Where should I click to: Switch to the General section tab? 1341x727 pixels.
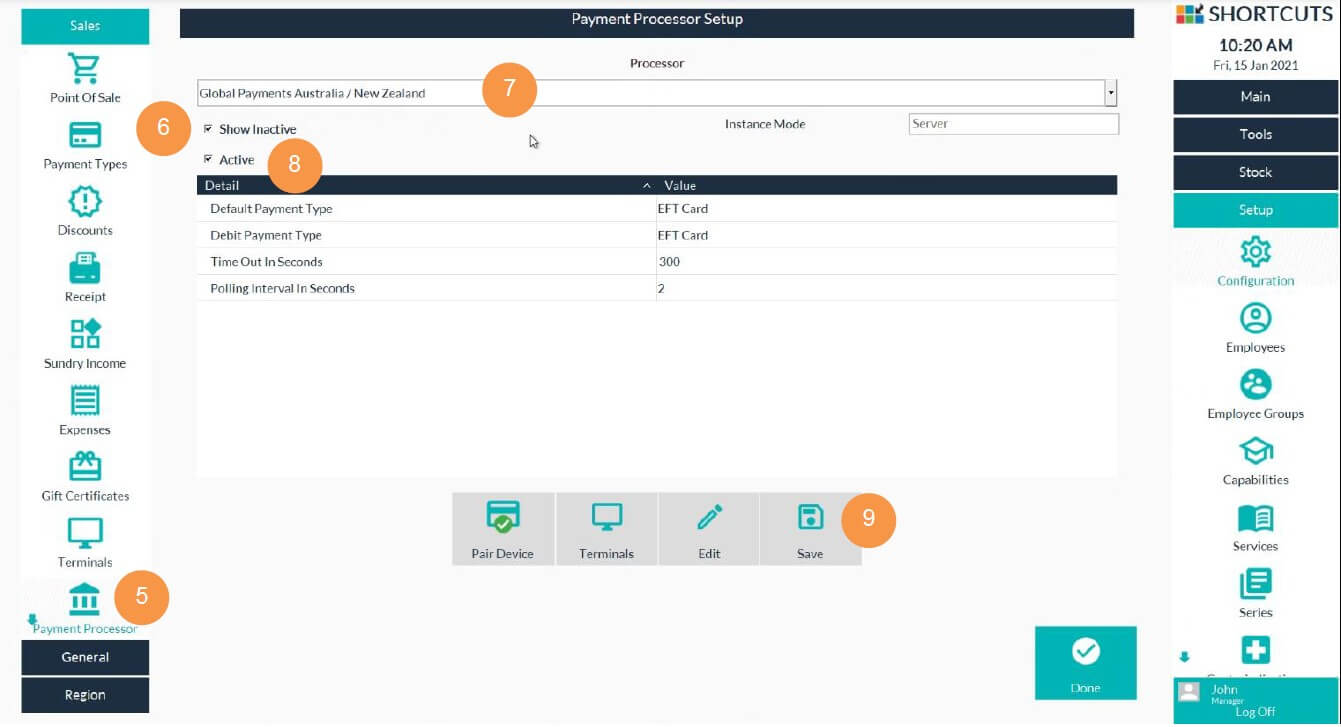point(85,657)
